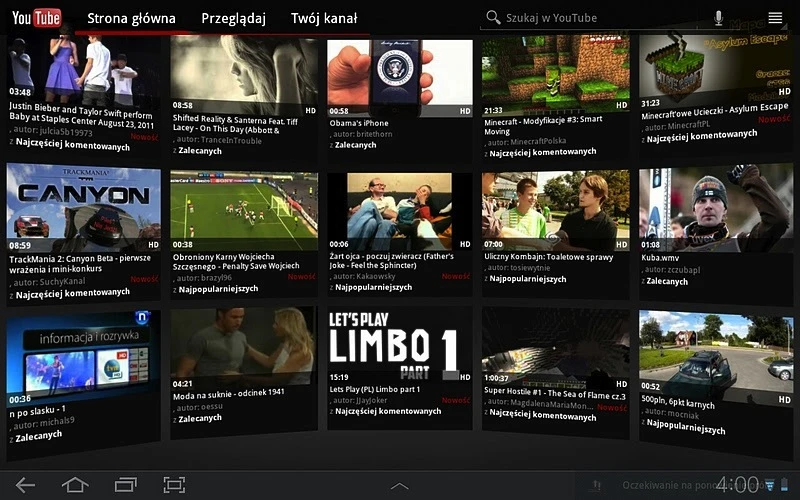Viewport: 800px width, 500px height.
Task: Open Moda na suknie odcinek 1941 title
Action: pos(229,394)
